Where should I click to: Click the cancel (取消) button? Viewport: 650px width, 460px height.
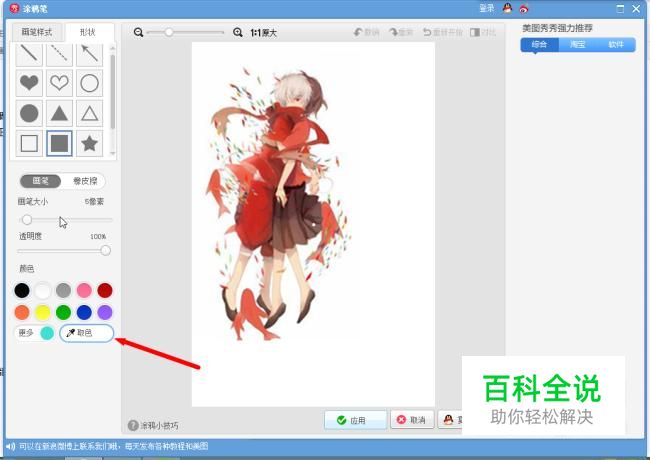(x=412, y=420)
